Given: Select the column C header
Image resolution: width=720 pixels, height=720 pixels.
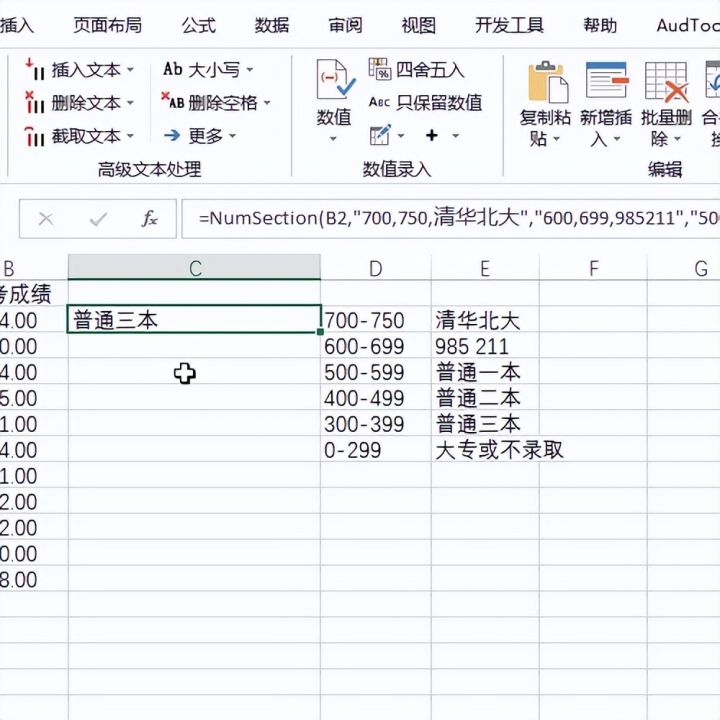Looking at the screenshot, I should pyautogui.click(x=195, y=268).
